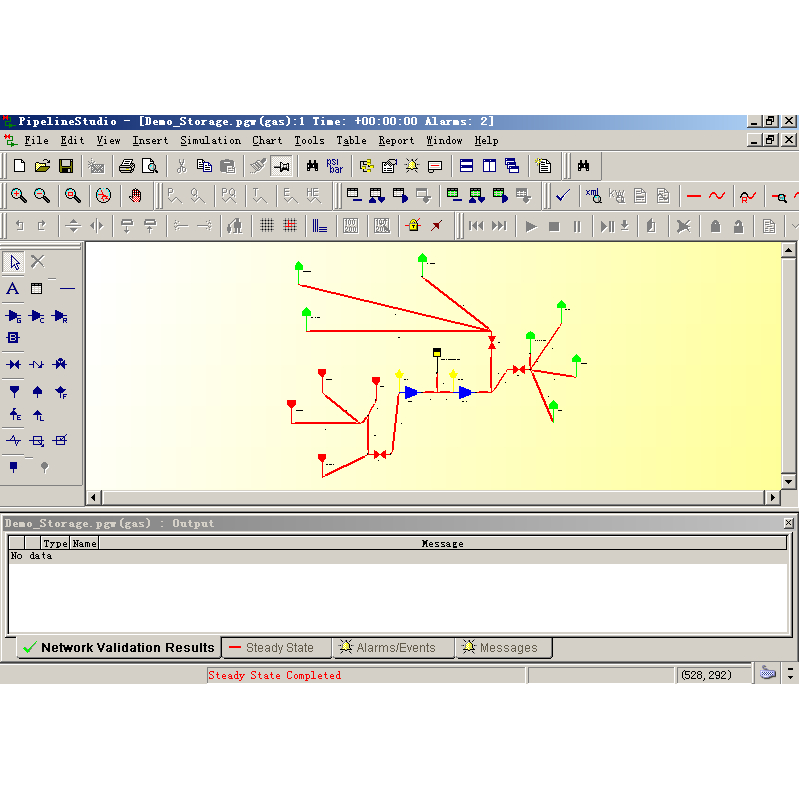Cascade the windows
Image resolution: width=799 pixels, height=799 pixels.
(512, 166)
